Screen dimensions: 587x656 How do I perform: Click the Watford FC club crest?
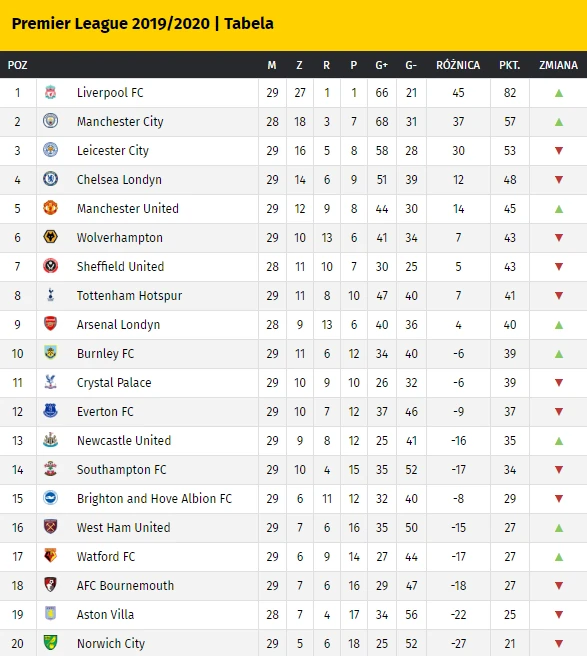point(51,556)
